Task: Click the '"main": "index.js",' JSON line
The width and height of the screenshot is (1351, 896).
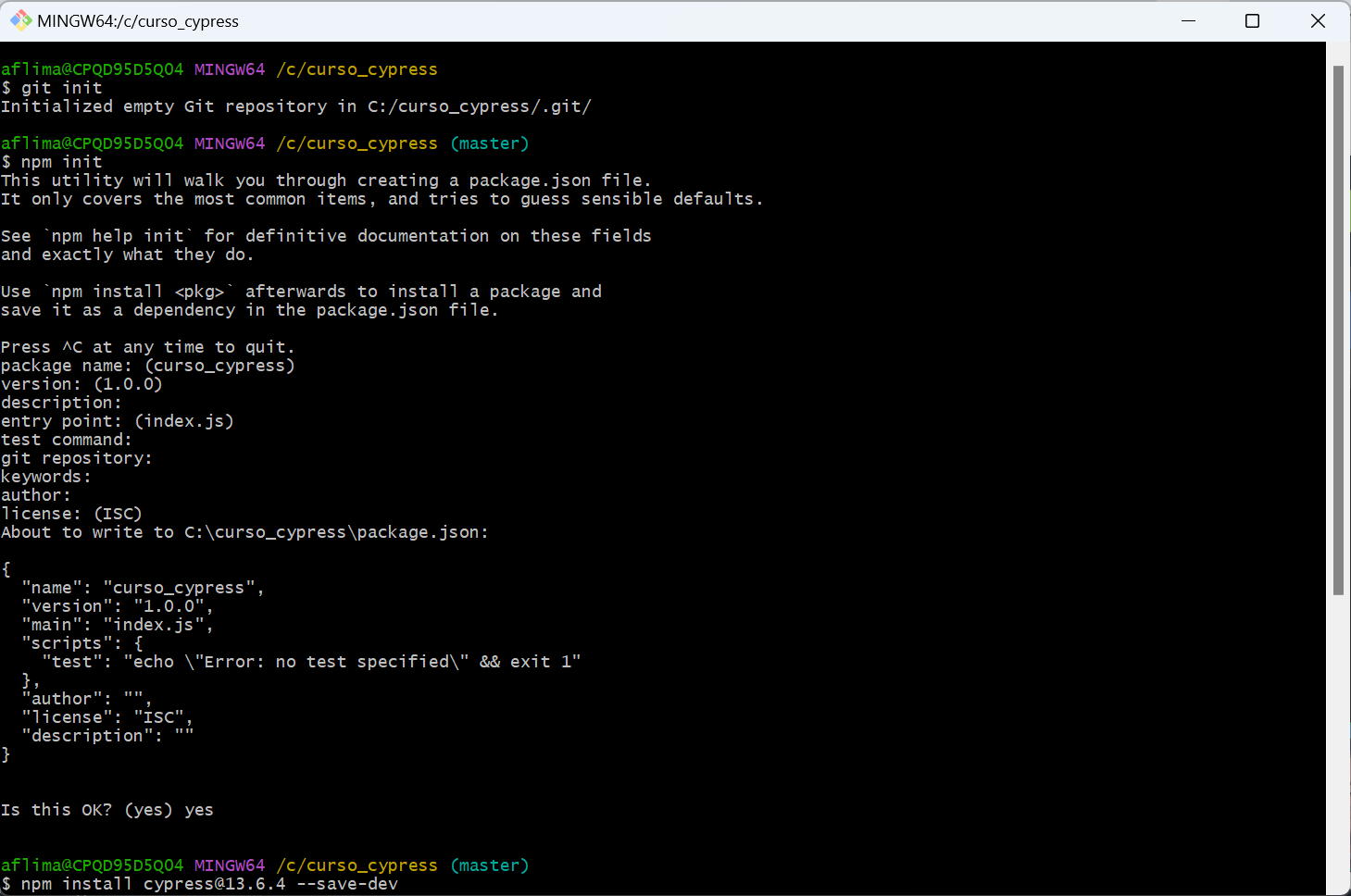Action: [118, 625]
